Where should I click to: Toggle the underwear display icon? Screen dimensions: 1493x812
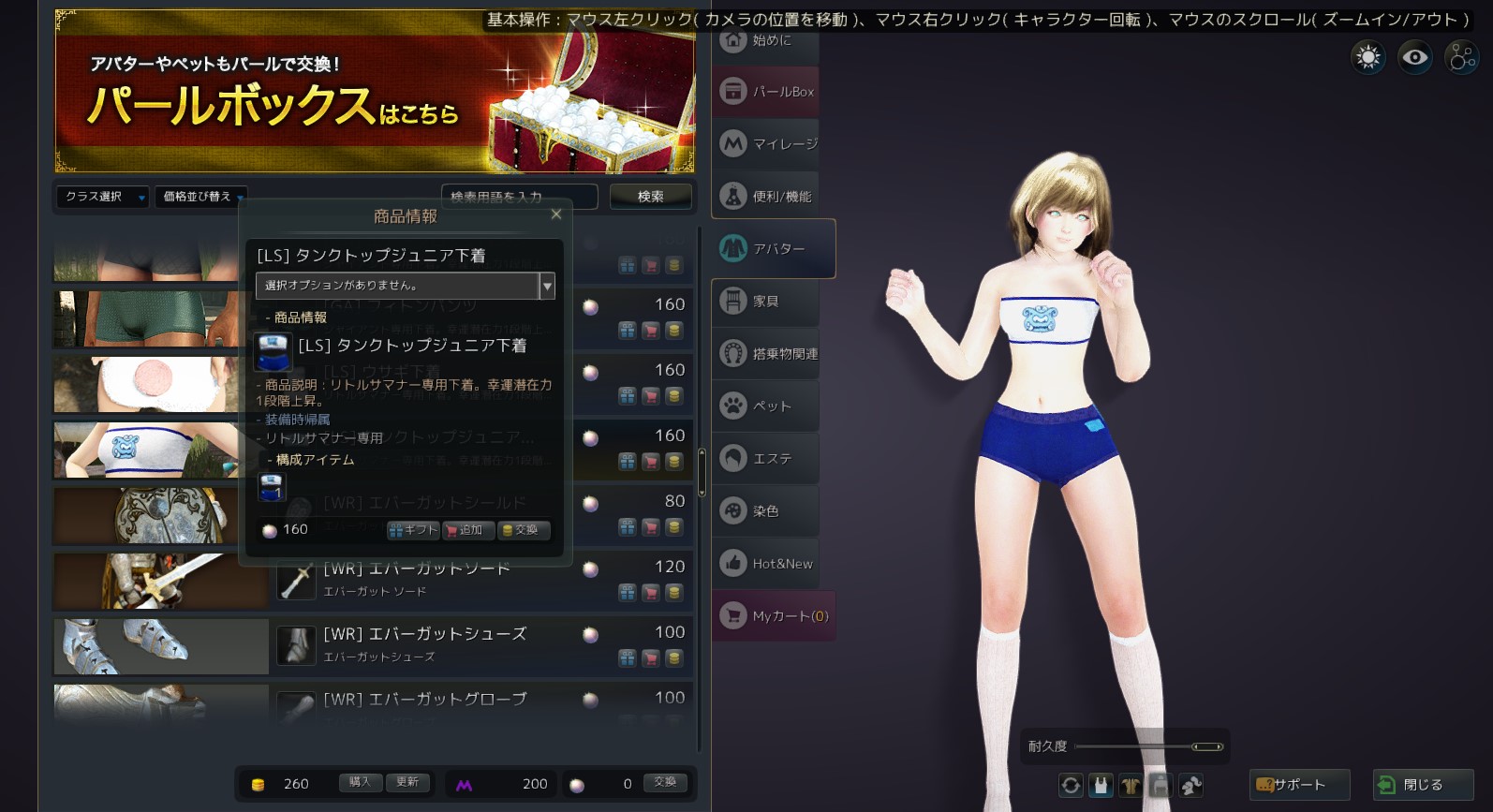click(x=1101, y=786)
